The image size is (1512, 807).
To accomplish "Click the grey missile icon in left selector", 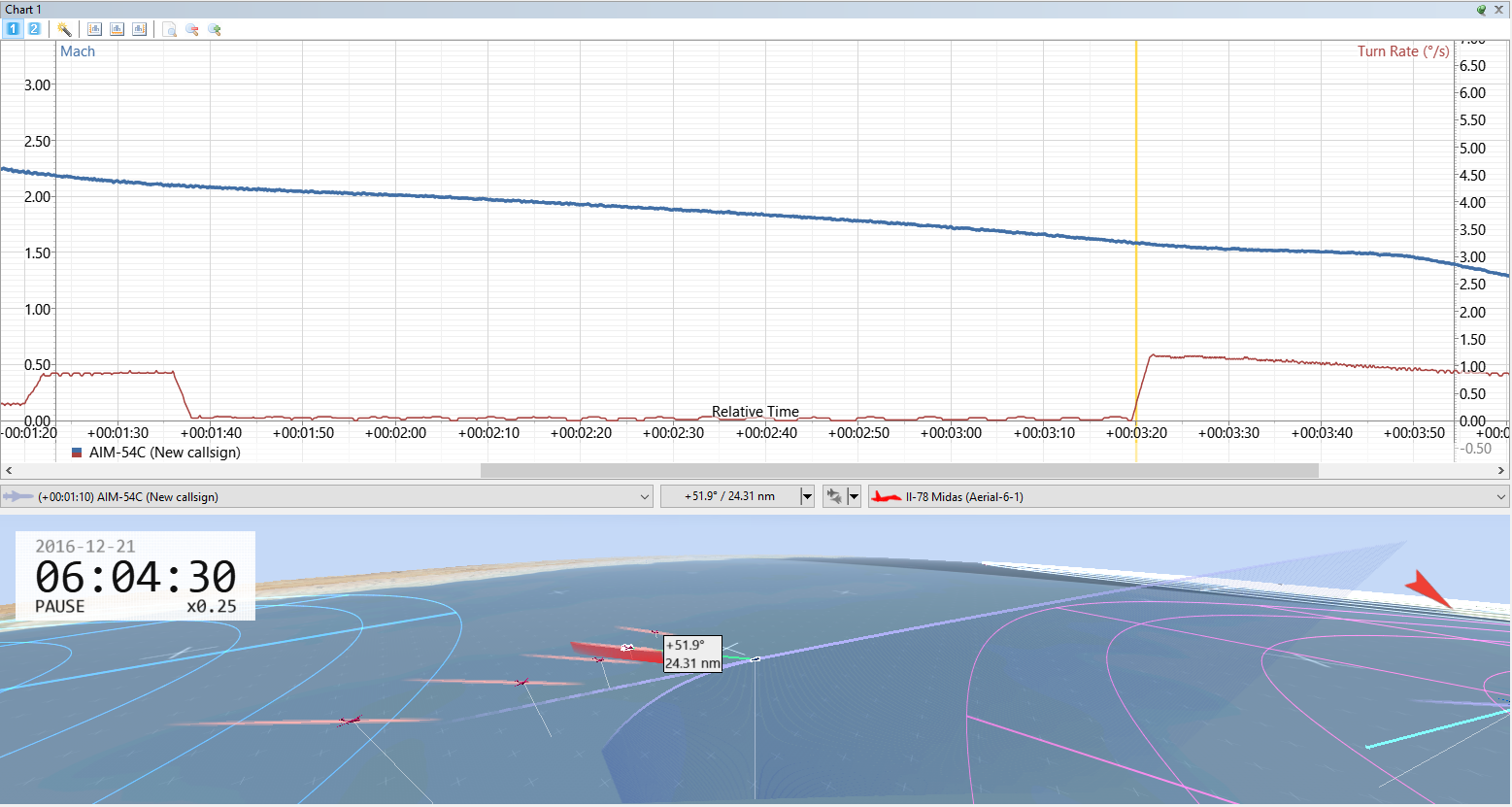I will [18, 496].
